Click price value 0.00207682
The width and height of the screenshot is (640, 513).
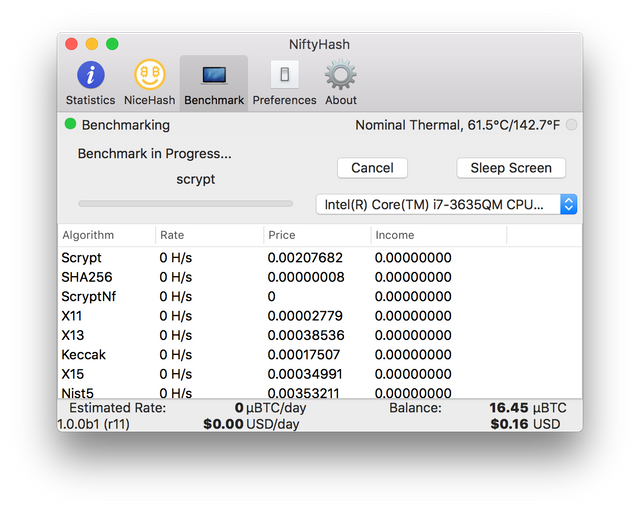[x=305, y=258]
